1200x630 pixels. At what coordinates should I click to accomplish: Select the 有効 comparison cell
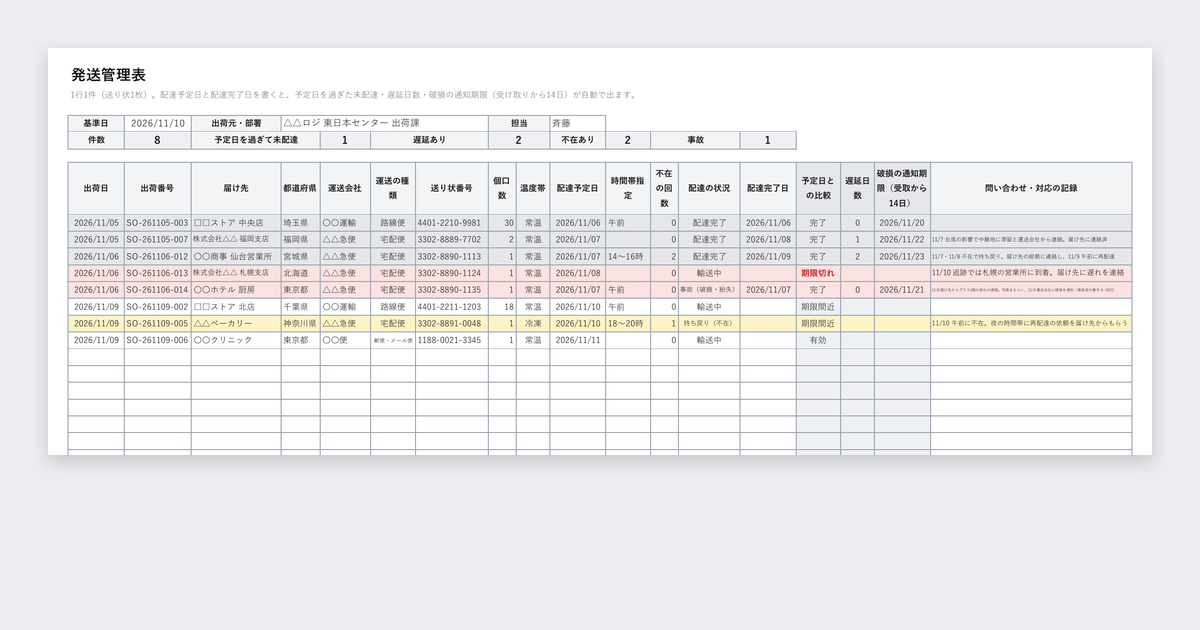coord(818,340)
